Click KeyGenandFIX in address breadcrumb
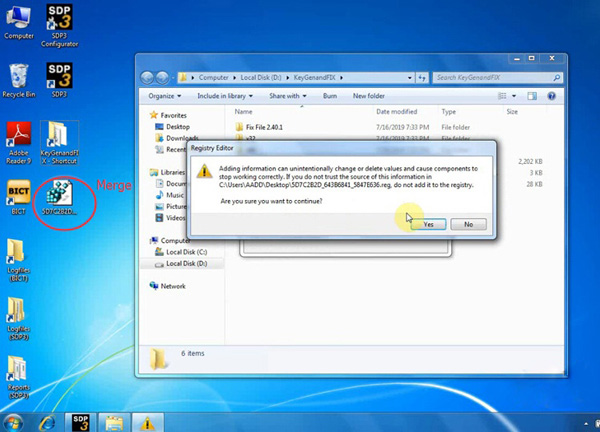Image resolution: width=600 pixels, height=432 pixels. pyautogui.click(x=315, y=78)
